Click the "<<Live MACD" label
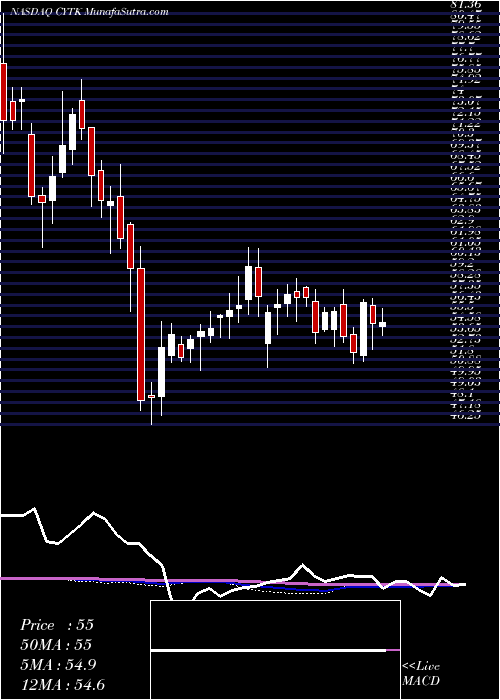The height and width of the screenshot is (700, 500). pos(421,674)
